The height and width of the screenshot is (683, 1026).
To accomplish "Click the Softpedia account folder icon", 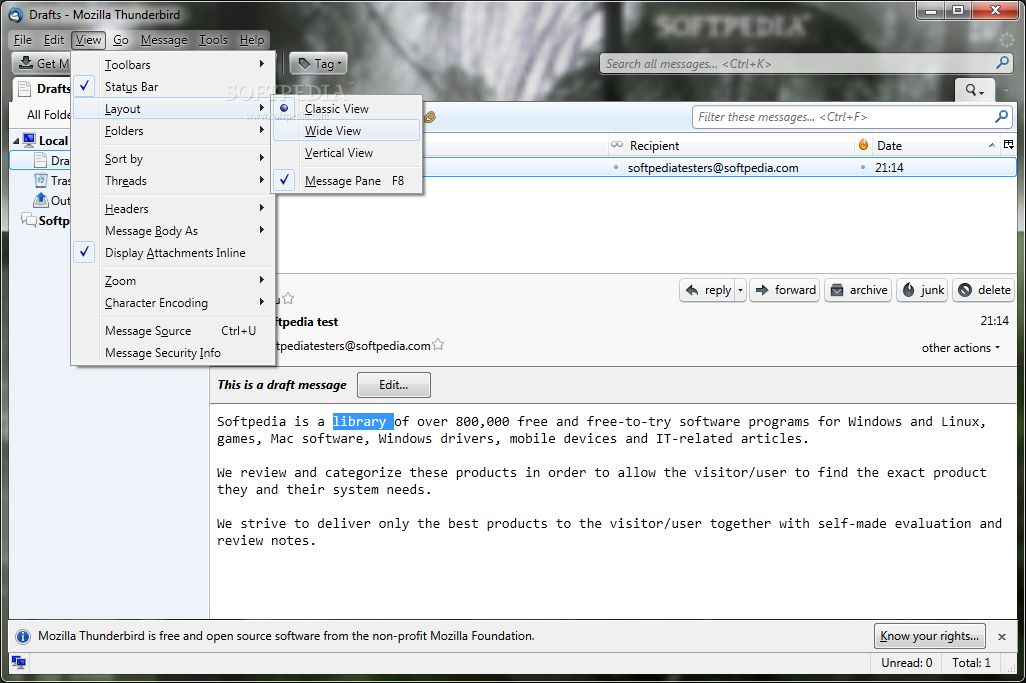I will click(x=28, y=220).
